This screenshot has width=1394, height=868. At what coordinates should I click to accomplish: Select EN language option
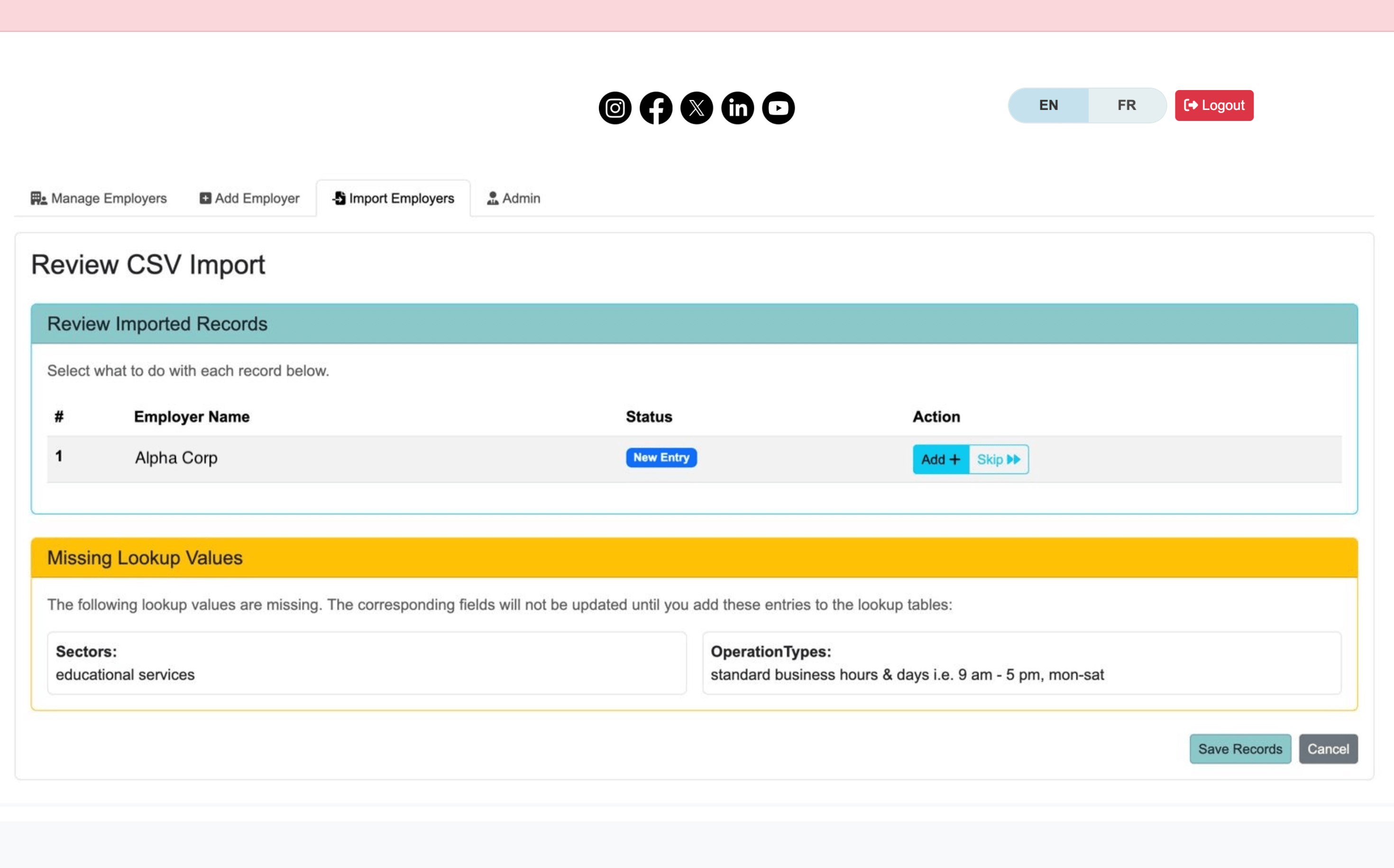click(1048, 105)
